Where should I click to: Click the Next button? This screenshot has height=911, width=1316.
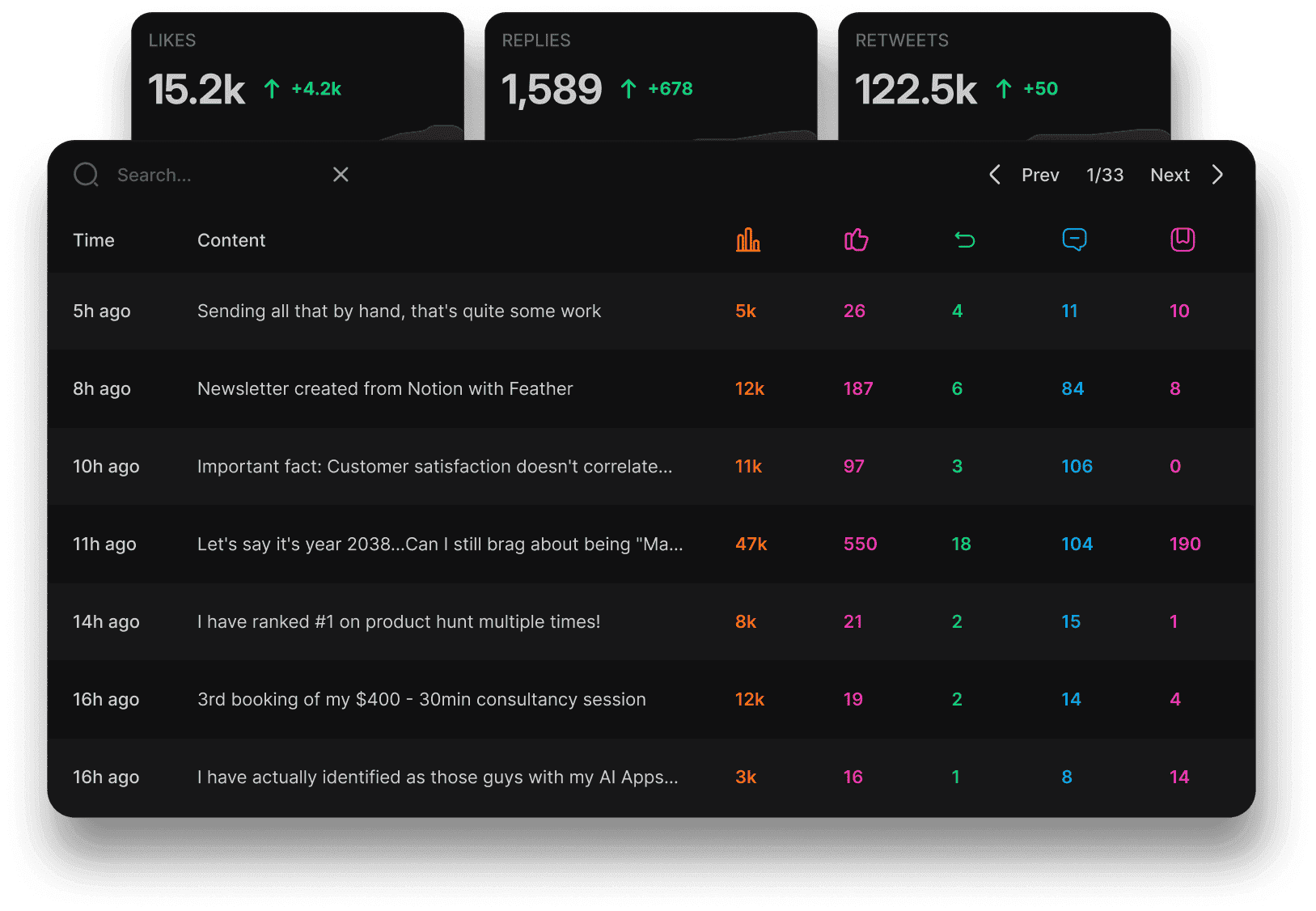point(1170,175)
